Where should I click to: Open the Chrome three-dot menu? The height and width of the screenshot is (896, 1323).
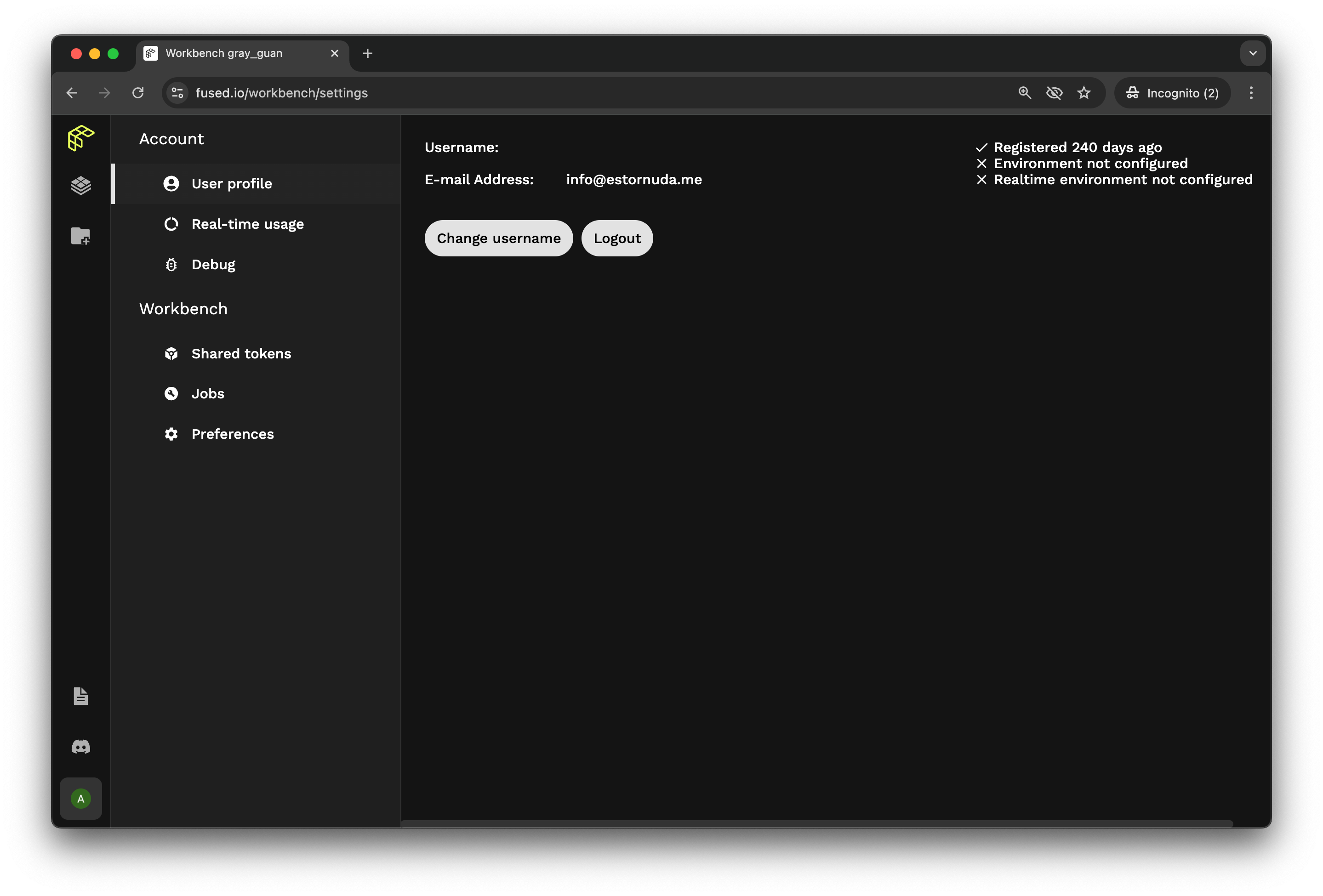[1251, 93]
